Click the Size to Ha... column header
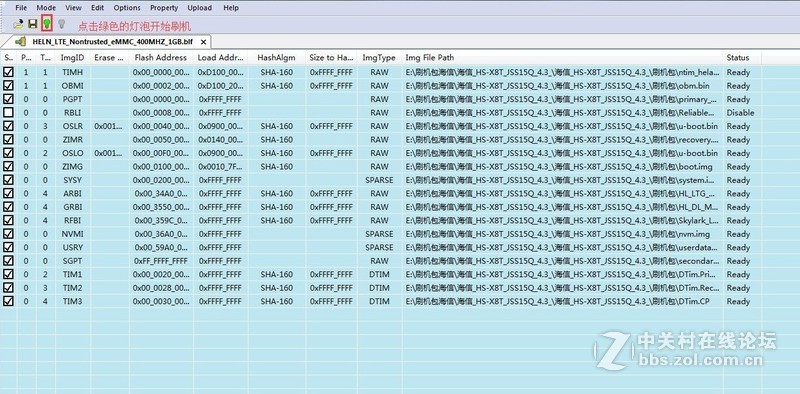Screen dimensions: 800x394 (x=331, y=58)
